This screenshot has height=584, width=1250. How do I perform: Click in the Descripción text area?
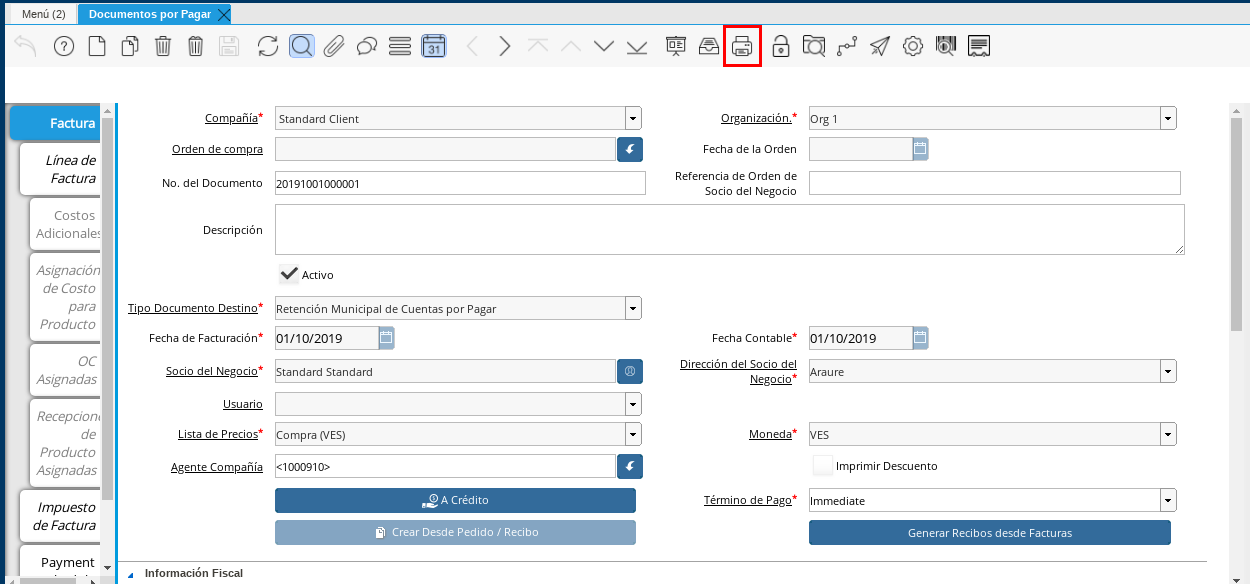(x=730, y=229)
